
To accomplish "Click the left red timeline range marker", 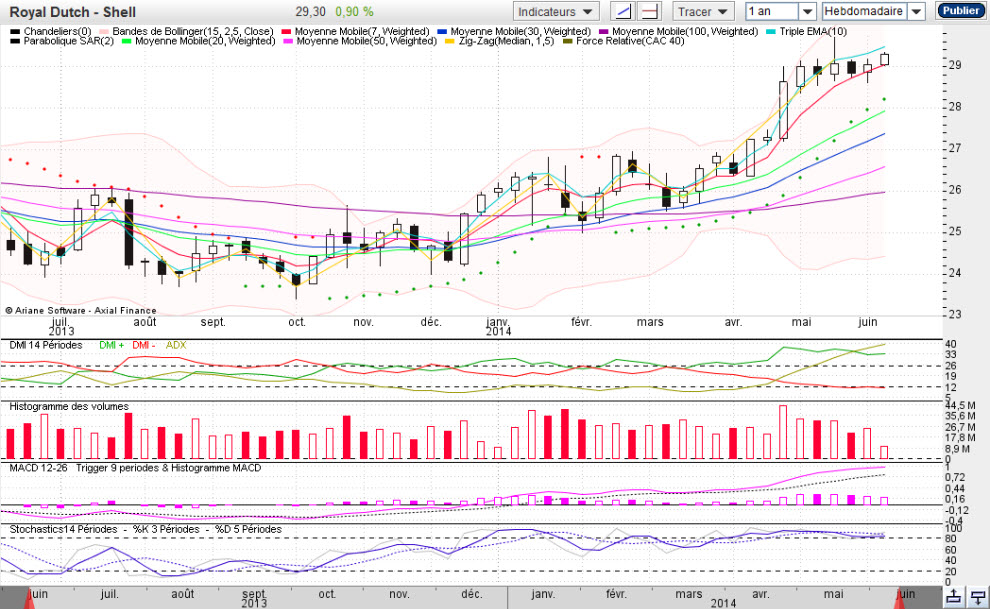I will tap(29, 598).
